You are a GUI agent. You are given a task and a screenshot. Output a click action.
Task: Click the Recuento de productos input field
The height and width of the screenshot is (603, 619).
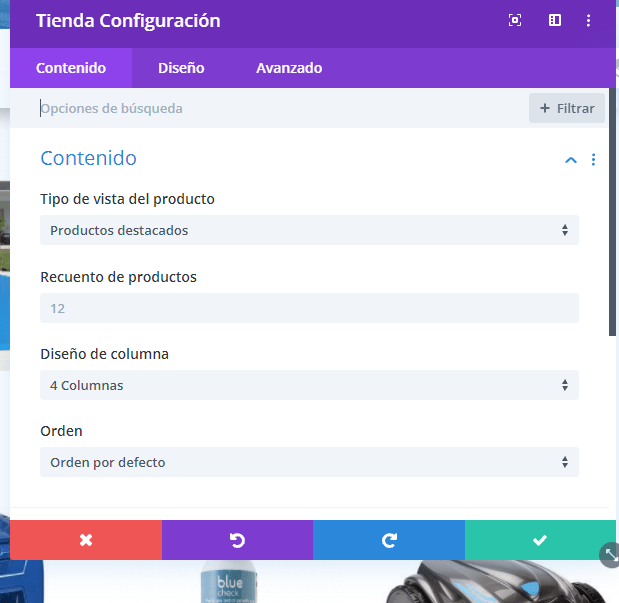310,308
